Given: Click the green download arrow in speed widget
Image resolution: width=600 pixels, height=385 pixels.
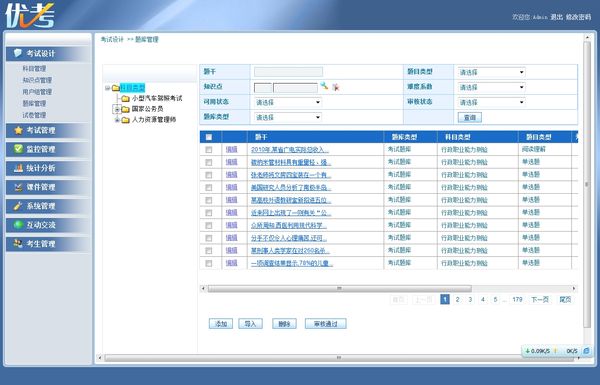Looking at the screenshot, I should pyautogui.click(x=527, y=351).
